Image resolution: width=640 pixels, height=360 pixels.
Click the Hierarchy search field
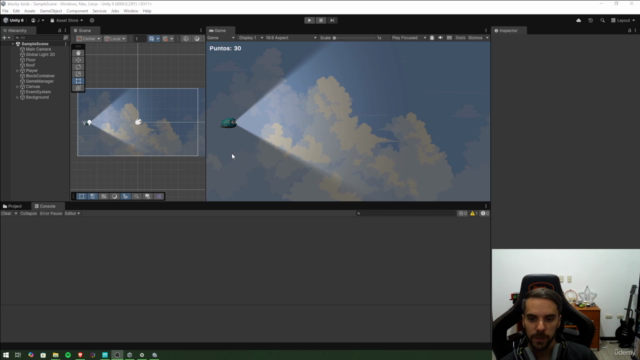38,38
